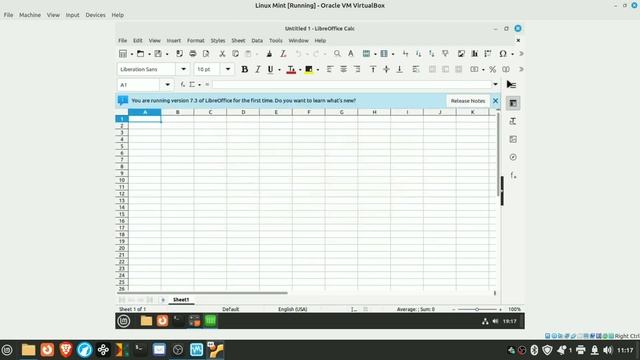Open the Format menu
Viewport: 640px width, 360px height.
click(196, 40)
